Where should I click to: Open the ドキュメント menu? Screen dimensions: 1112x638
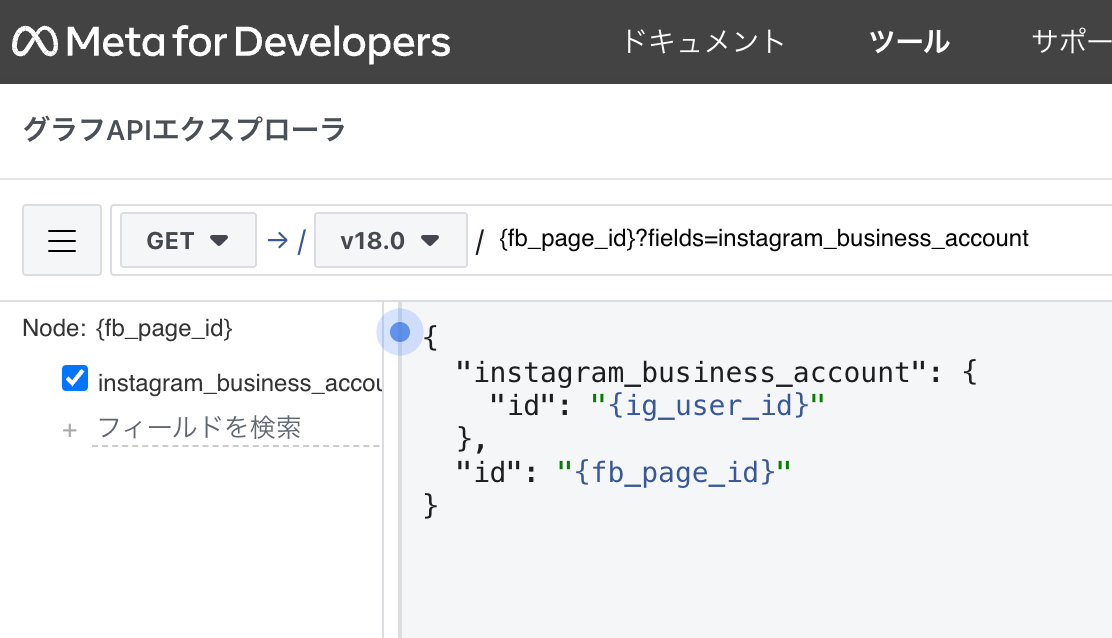[x=703, y=42]
